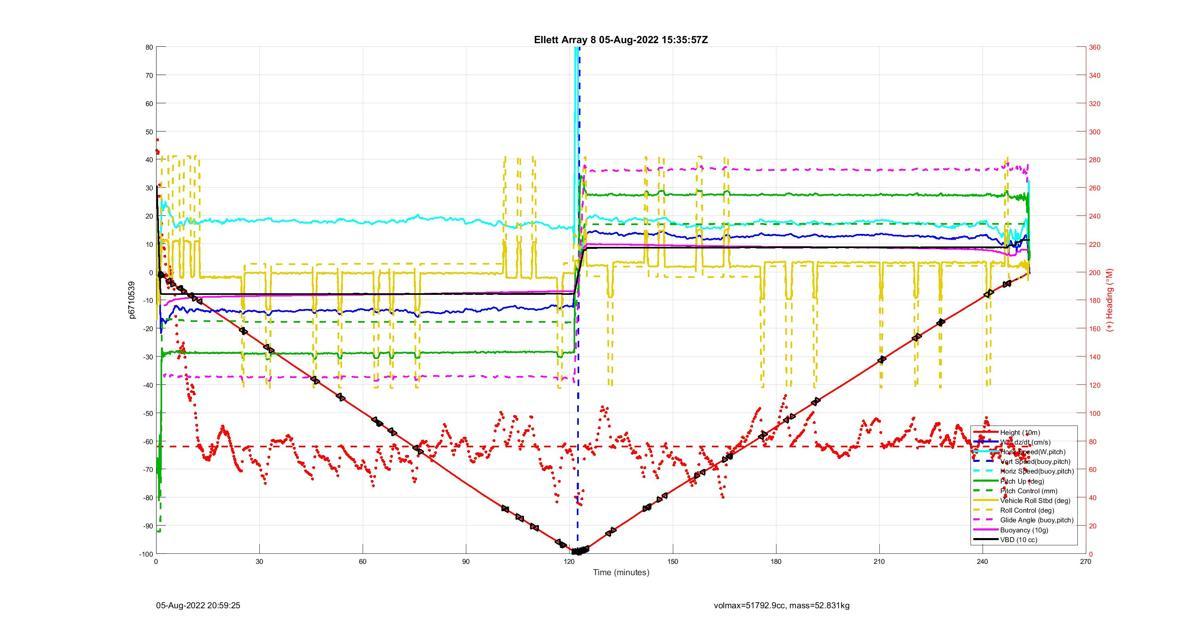Viewport: 1200px width, 622px height.
Task: Click right heading-axis tick label '360'
Action: [1095, 47]
